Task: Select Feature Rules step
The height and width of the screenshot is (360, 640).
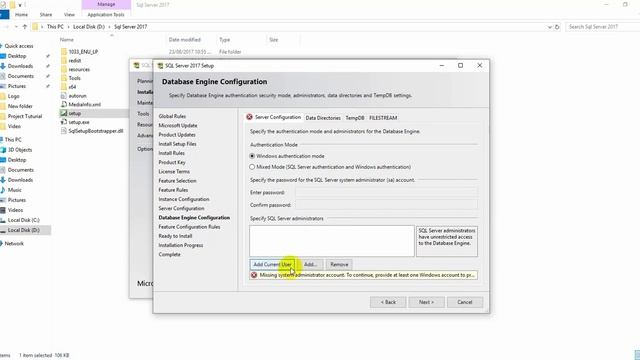Action: click(173, 190)
